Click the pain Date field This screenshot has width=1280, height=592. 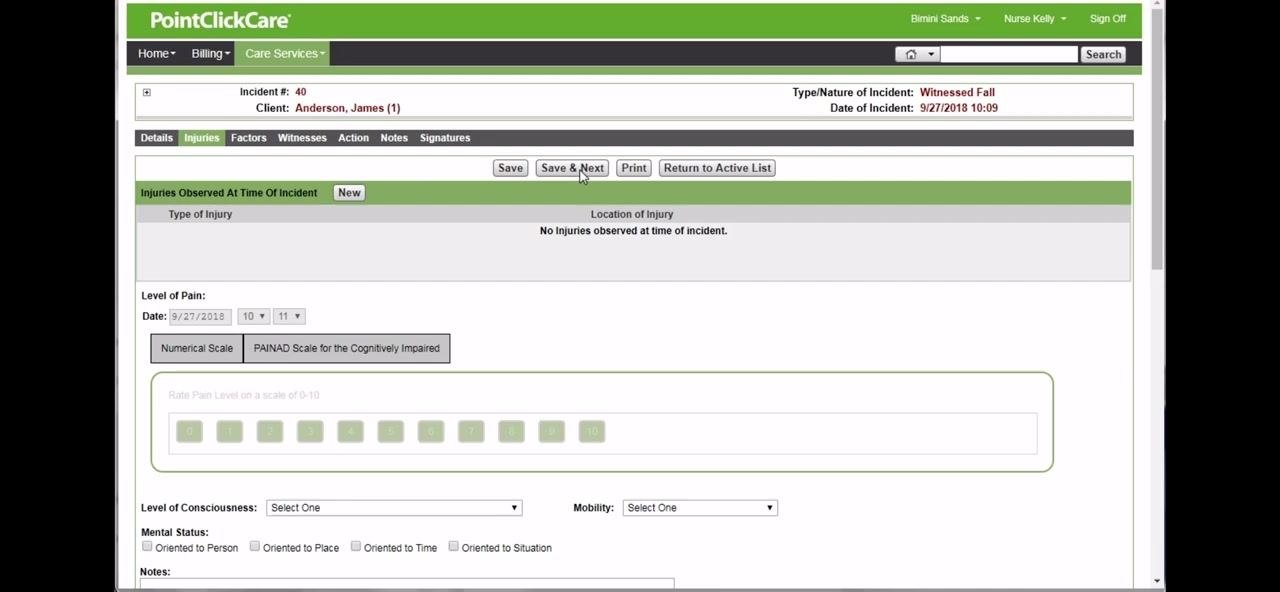tap(200, 316)
